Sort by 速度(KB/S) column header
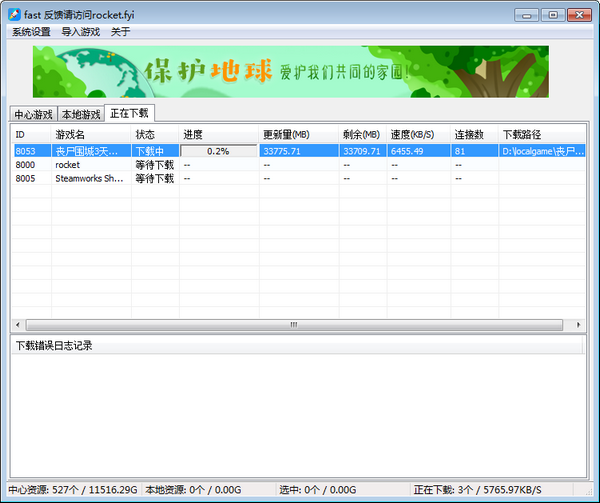Viewport: 600px width, 503px height. pyautogui.click(x=417, y=134)
